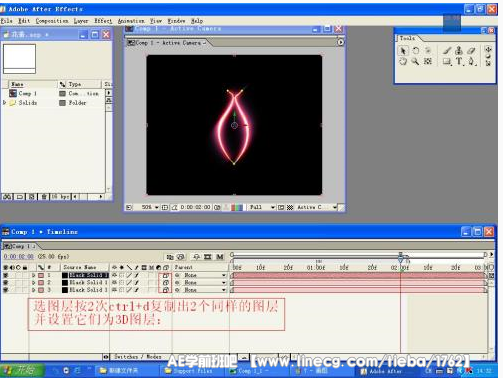Select the Pen tool
Image resolution: width=503 pixels, height=378 pixels.
pyautogui.click(x=471, y=61)
